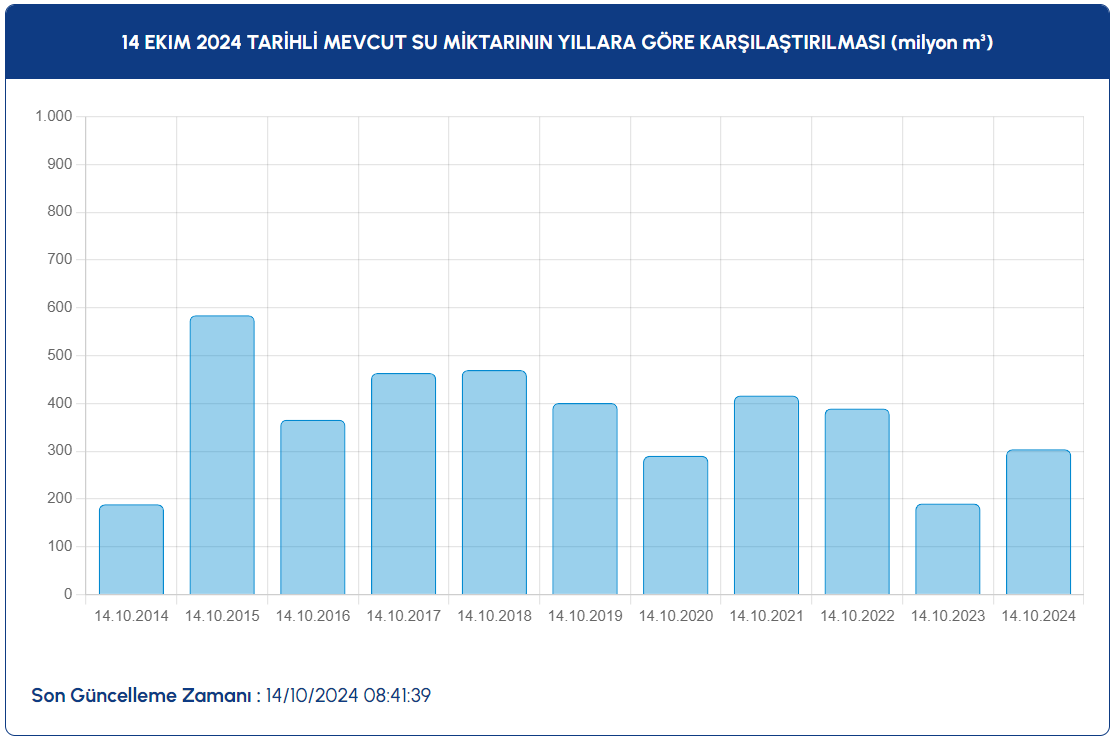Viewport: 1110px width, 737px height.
Task: Click the 14.10.2024 bar
Action: [1038, 522]
